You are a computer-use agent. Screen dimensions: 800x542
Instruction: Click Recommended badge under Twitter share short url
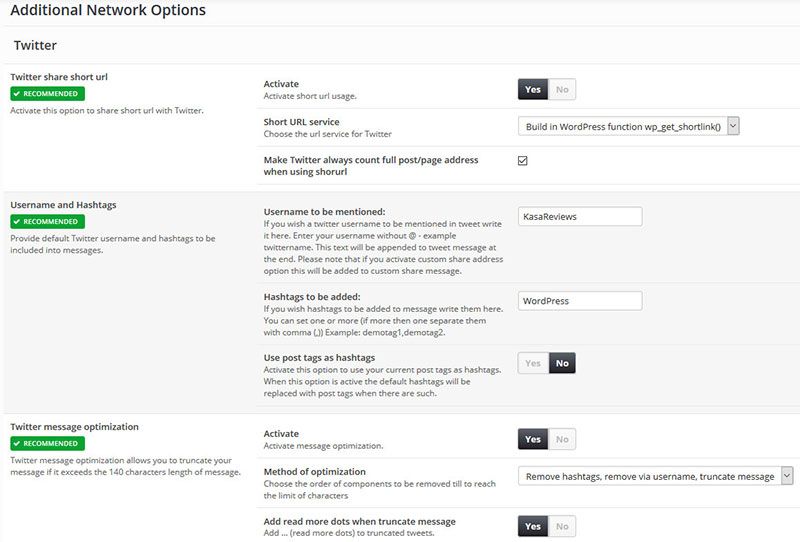pos(47,93)
